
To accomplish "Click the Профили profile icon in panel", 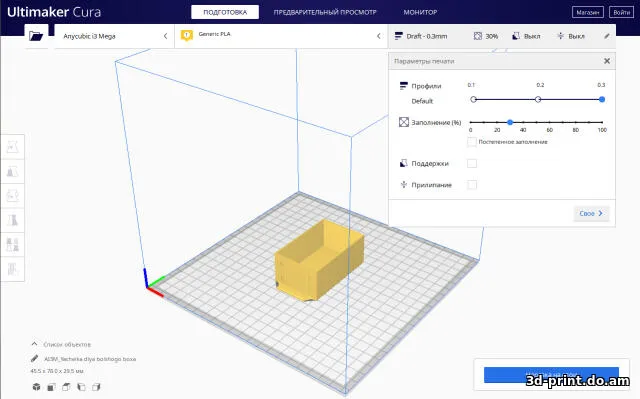I will (x=404, y=86).
